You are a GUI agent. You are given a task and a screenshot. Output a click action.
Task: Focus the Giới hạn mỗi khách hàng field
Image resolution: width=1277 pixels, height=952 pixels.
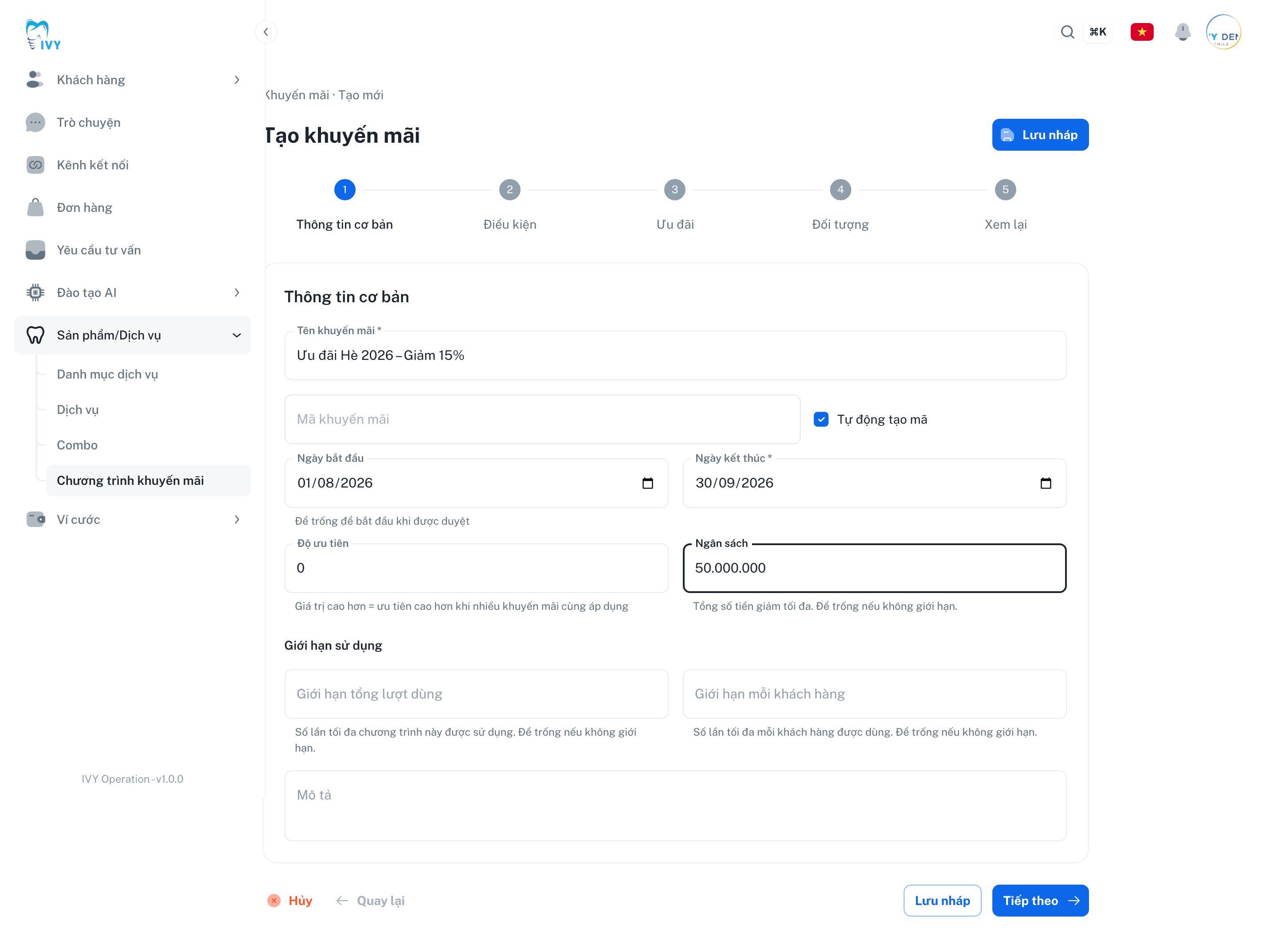(x=874, y=694)
